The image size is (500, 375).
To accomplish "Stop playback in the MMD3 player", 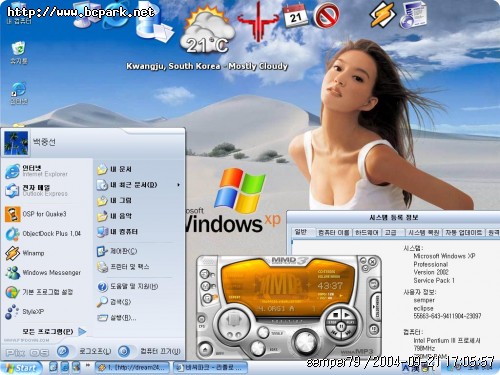I will click(x=335, y=315).
